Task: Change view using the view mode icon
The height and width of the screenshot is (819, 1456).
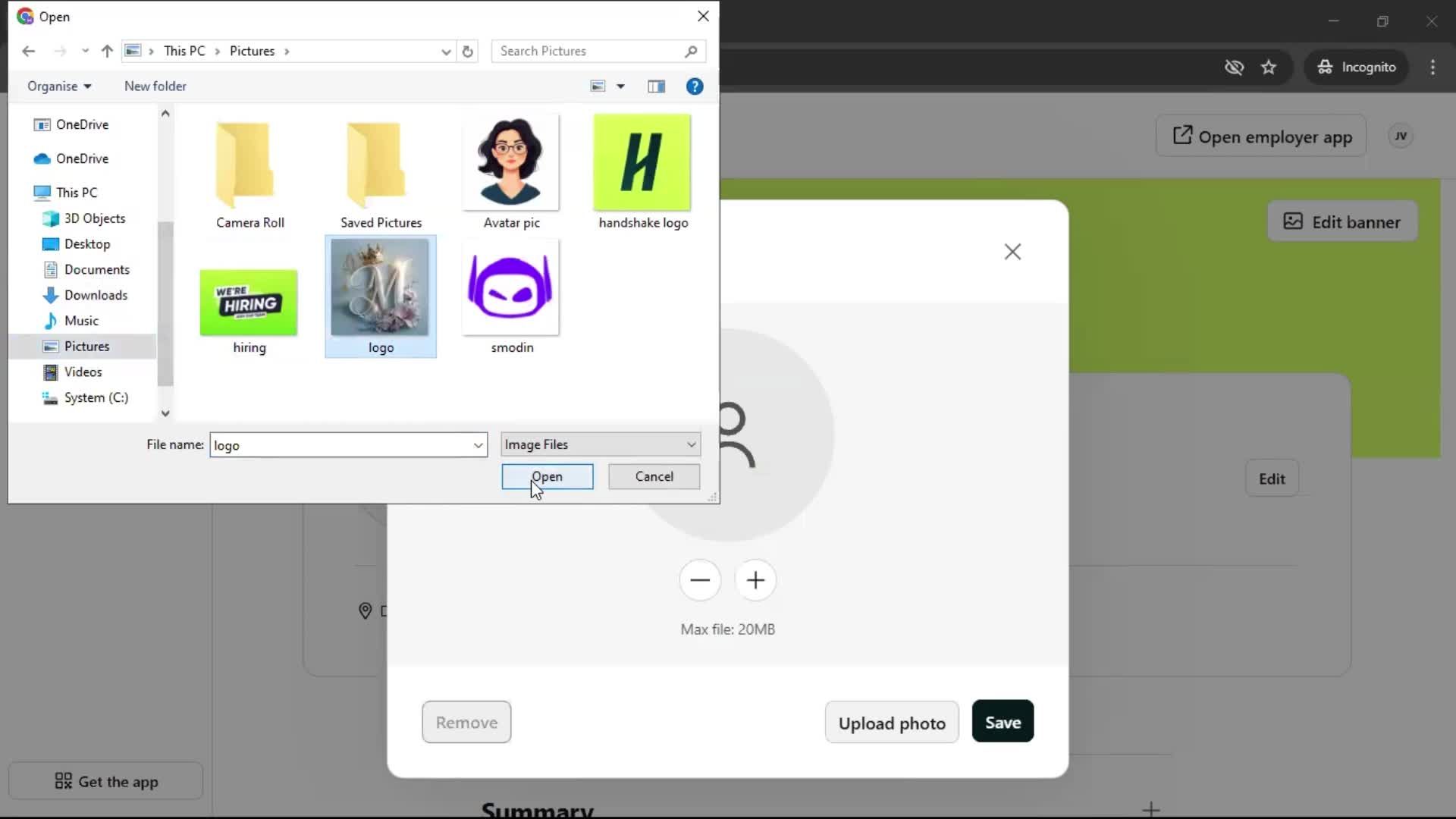Action: (598, 86)
